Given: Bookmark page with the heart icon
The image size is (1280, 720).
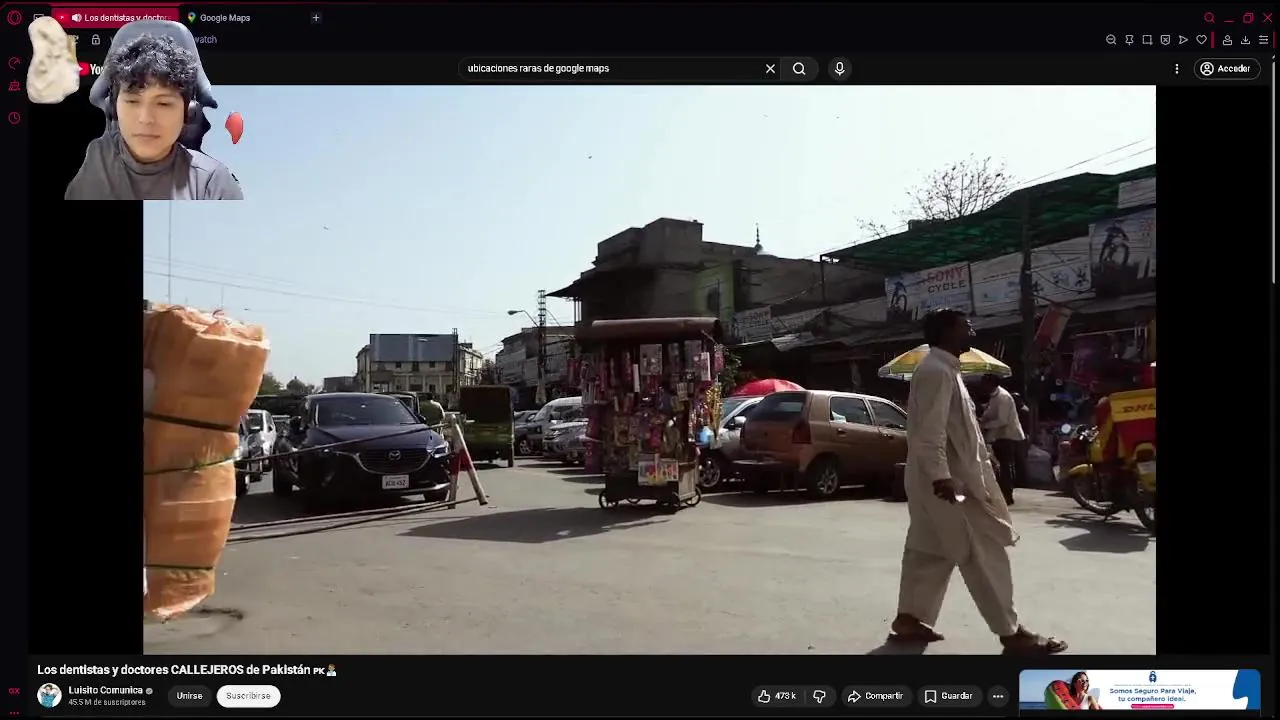Looking at the screenshot, I should click(x=1201, y=40).
